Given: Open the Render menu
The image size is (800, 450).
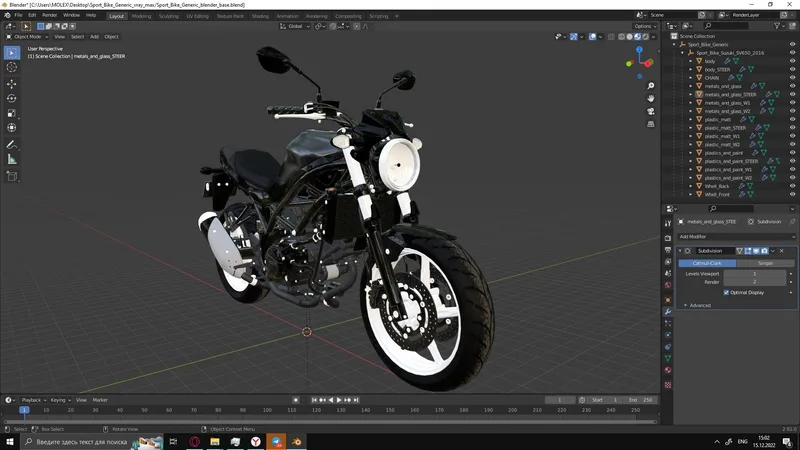Looking at the screenshot, I should 49,15.
